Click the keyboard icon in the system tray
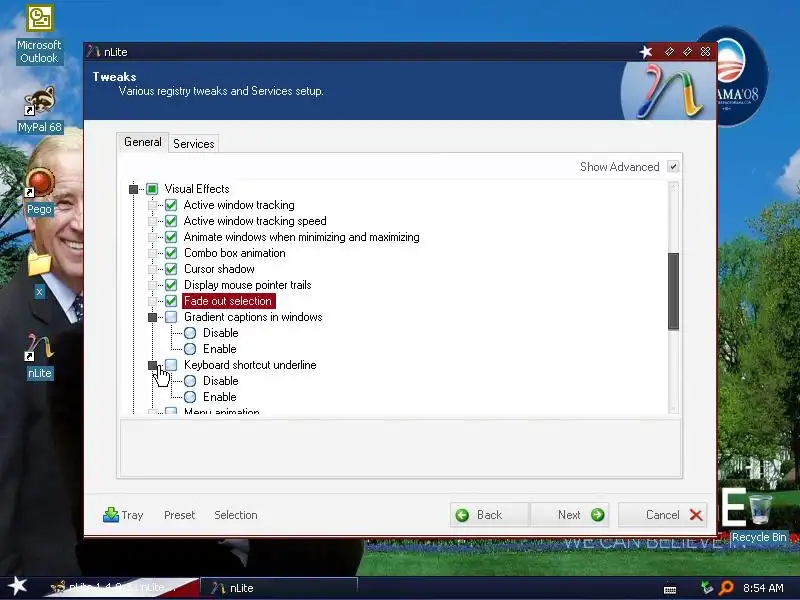The image size is (800, 600). click(x=670, y=589)
